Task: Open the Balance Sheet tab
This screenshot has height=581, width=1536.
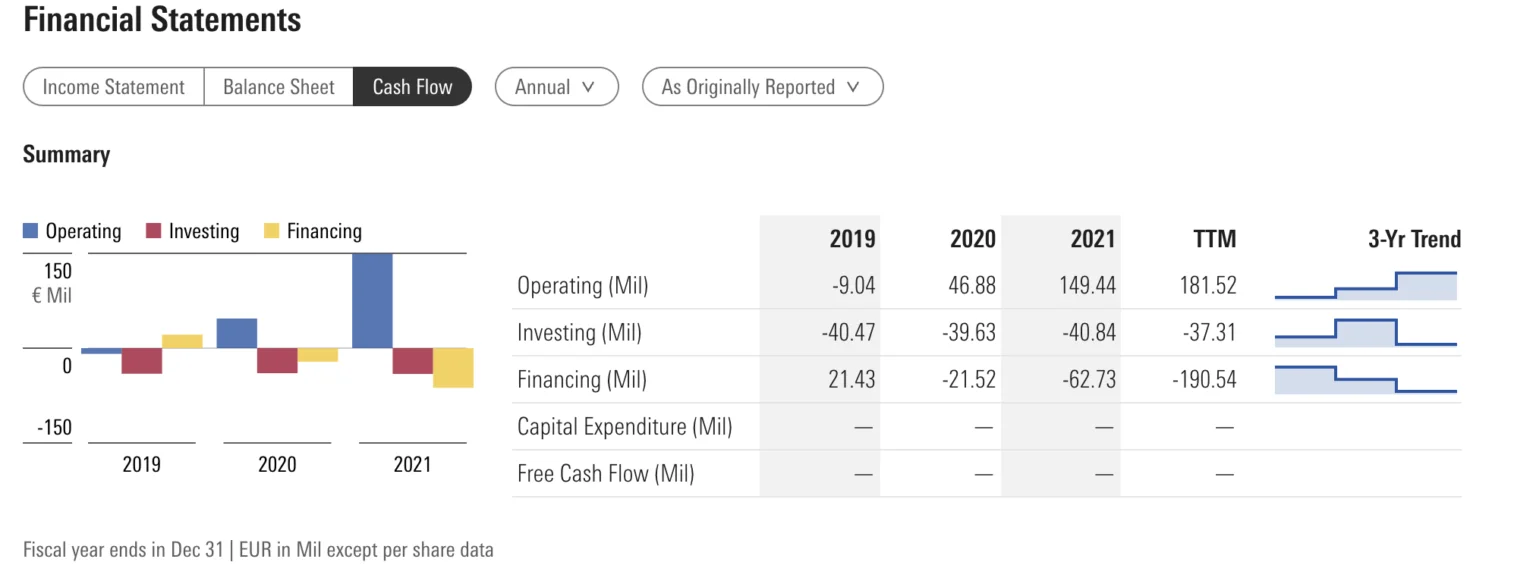Action: click(278, 87)
